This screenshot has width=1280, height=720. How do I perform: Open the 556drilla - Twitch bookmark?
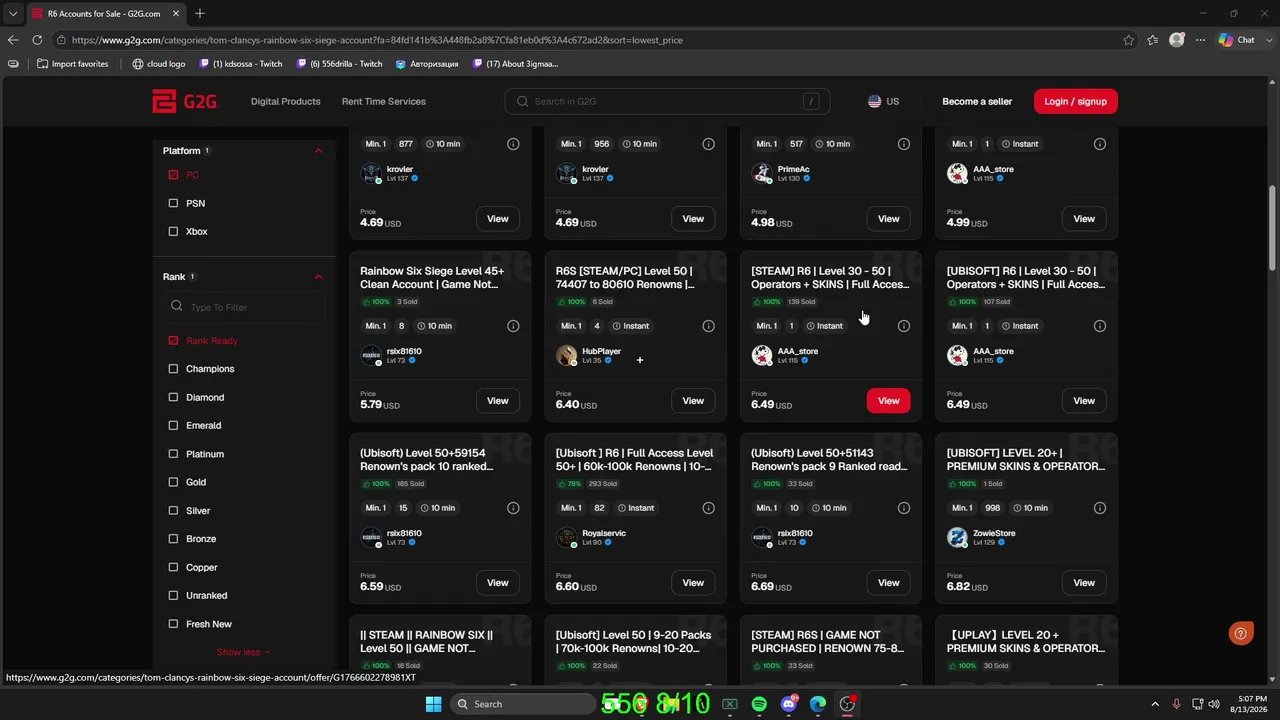point(340,64)
